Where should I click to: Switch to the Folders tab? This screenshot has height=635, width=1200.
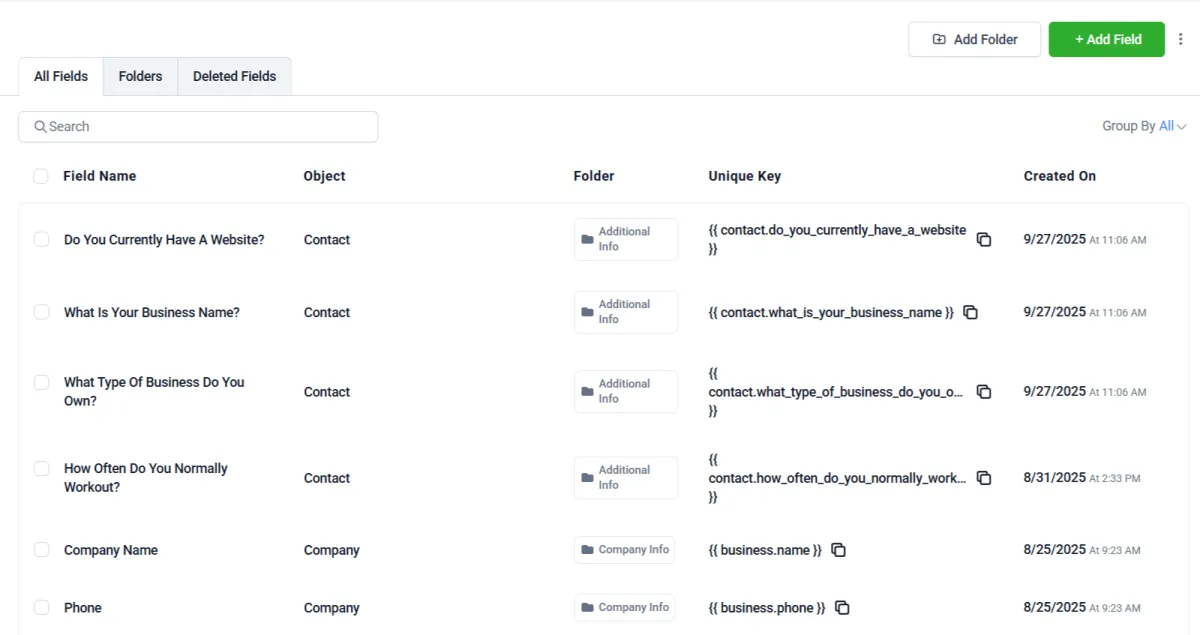140,76
